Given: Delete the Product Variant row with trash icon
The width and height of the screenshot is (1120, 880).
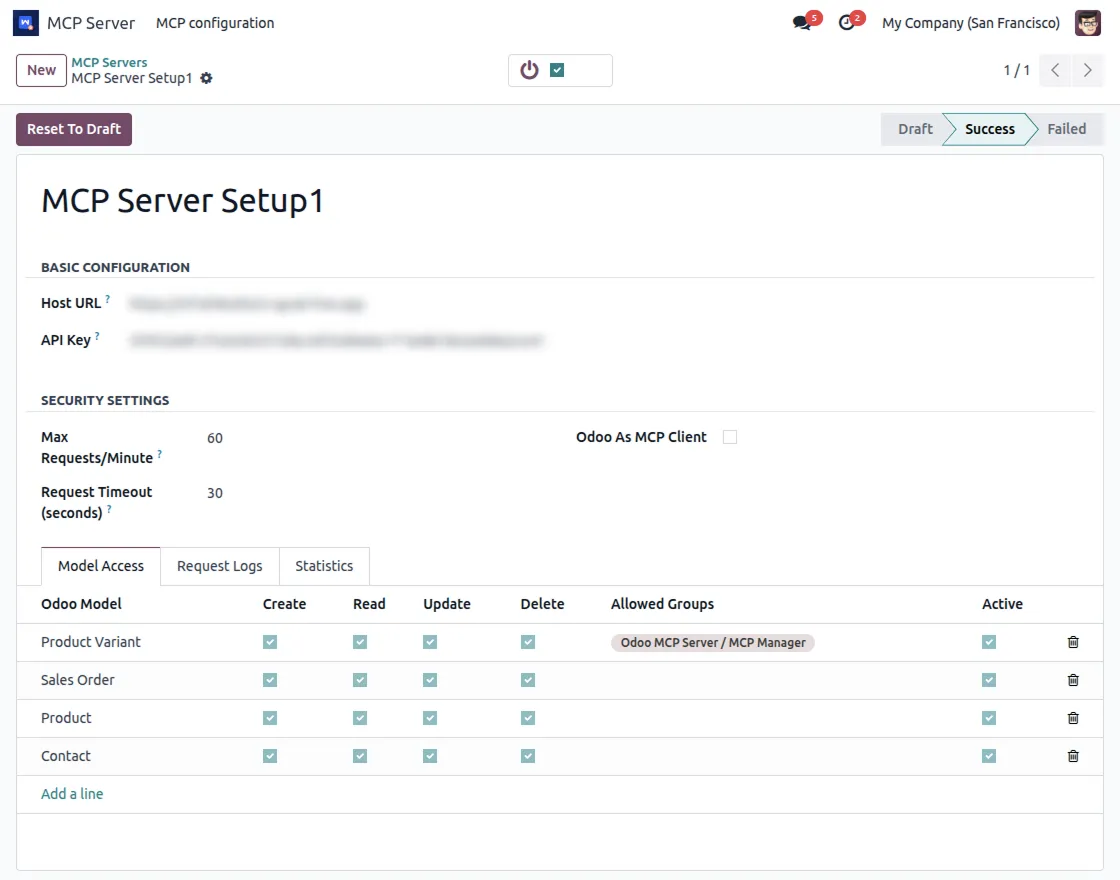Looking at the screenshot, I should tap(1073, 642).
